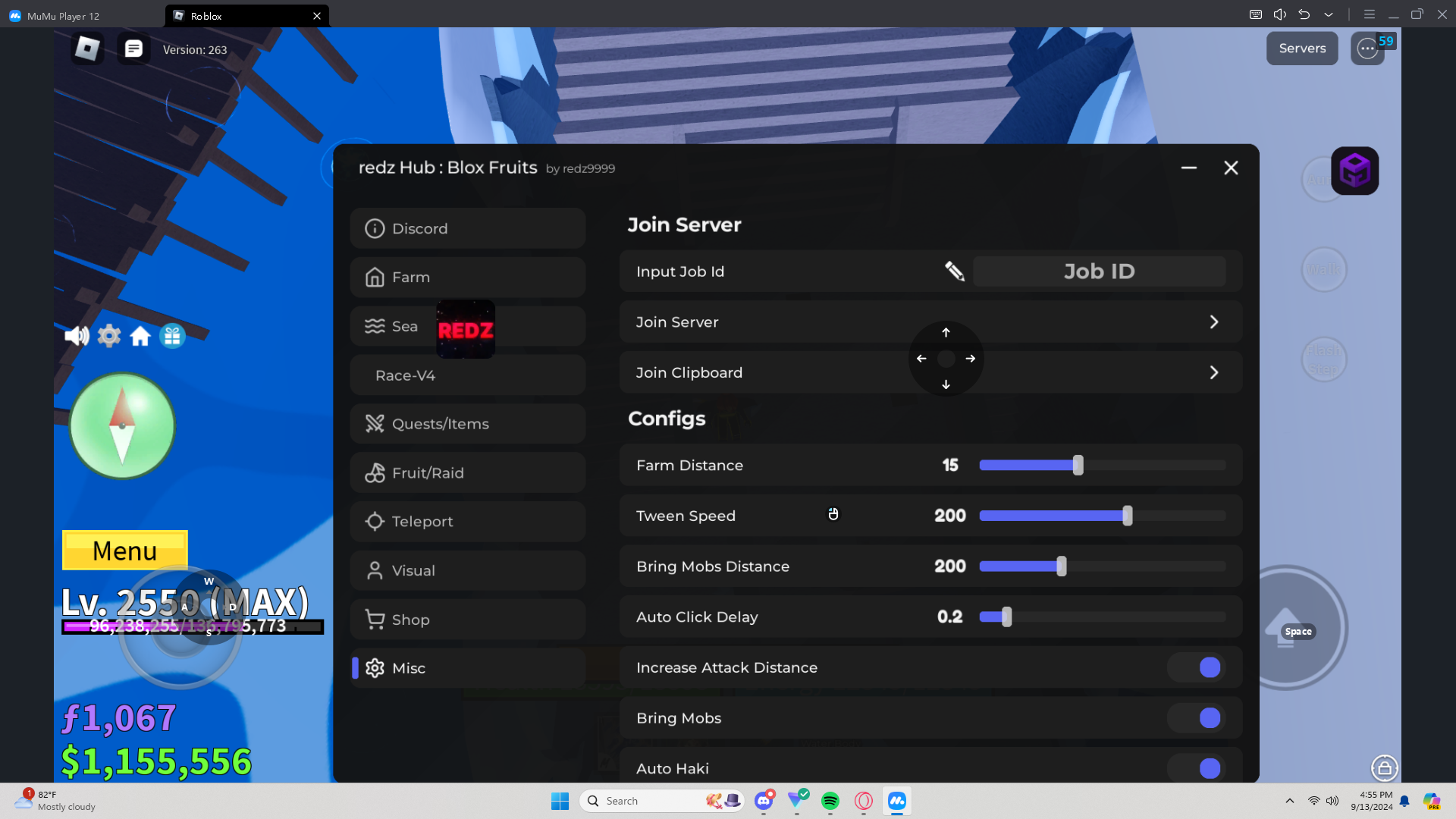Click the REDZ logo thumbnail
1456x819 pixels.
pos(466,330)
